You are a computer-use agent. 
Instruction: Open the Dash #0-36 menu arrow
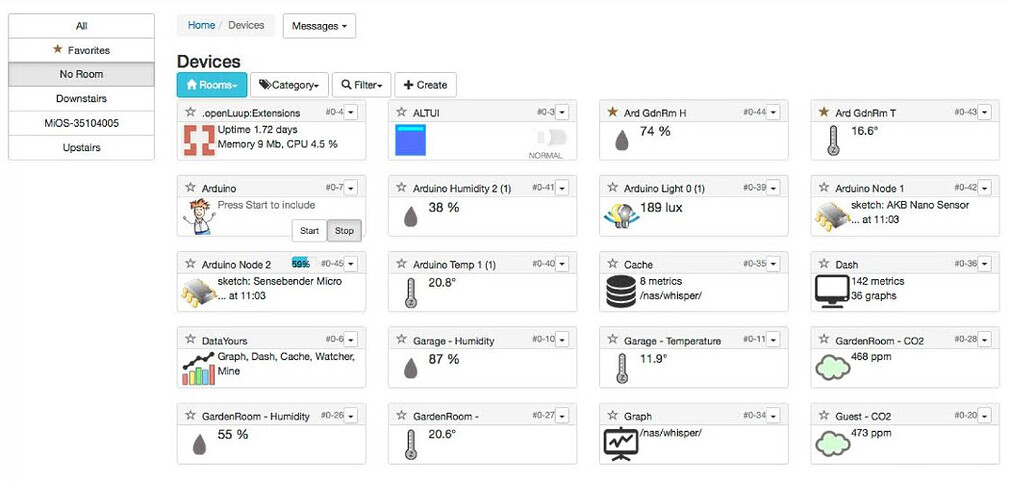point(984,264)
